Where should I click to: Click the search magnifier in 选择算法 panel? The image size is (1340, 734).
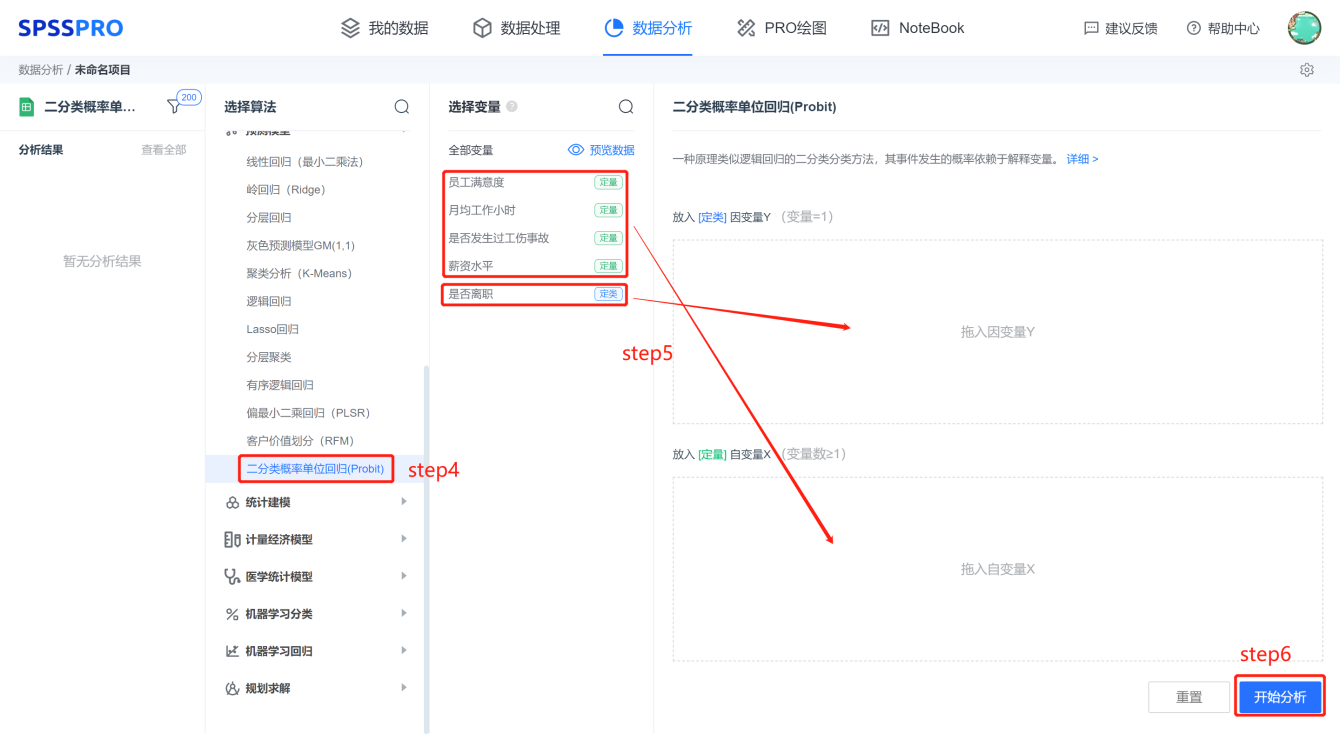point(401,106)
